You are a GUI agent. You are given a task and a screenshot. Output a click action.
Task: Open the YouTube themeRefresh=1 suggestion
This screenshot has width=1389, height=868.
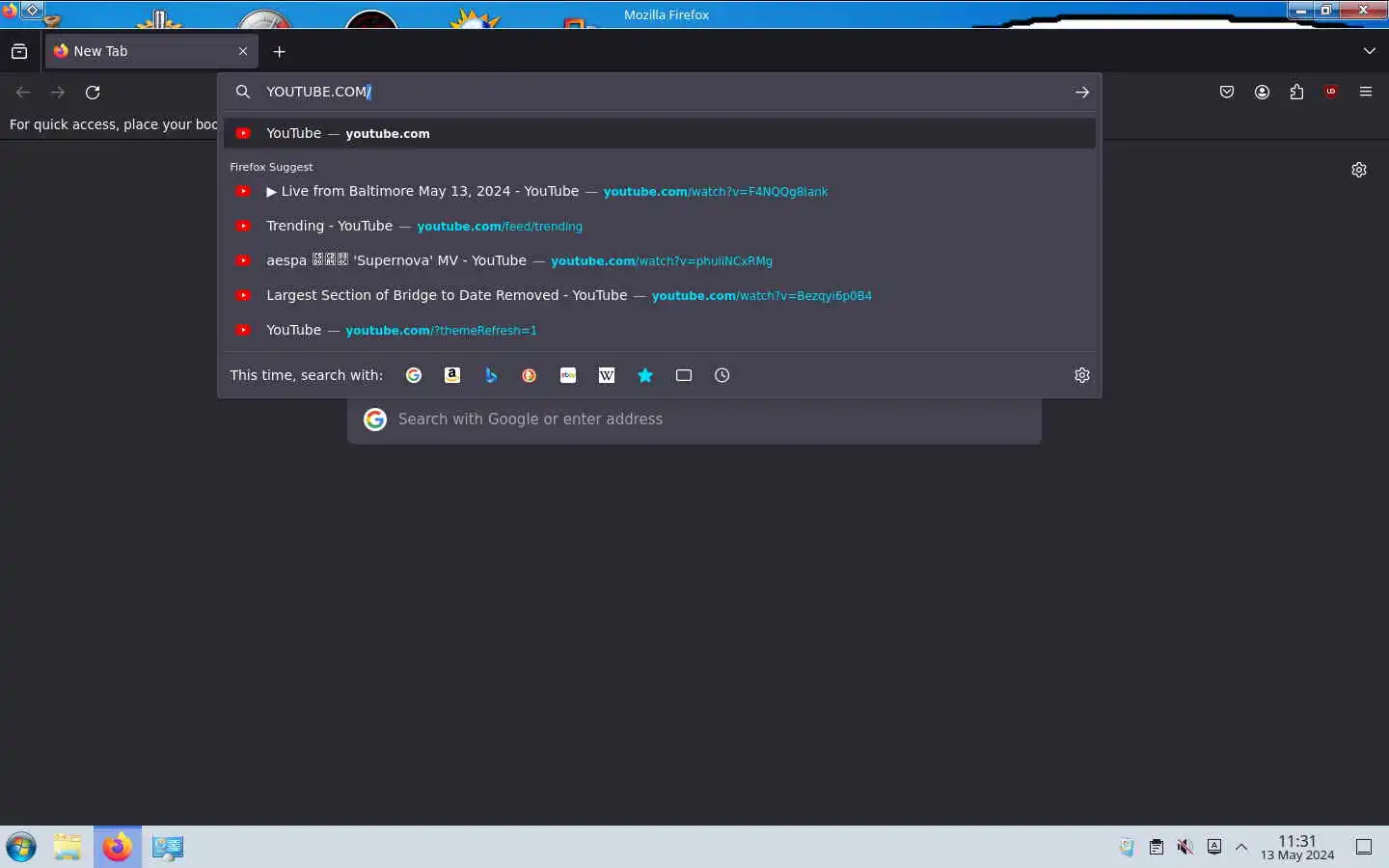pyautogui.click(x=660, y=330)
